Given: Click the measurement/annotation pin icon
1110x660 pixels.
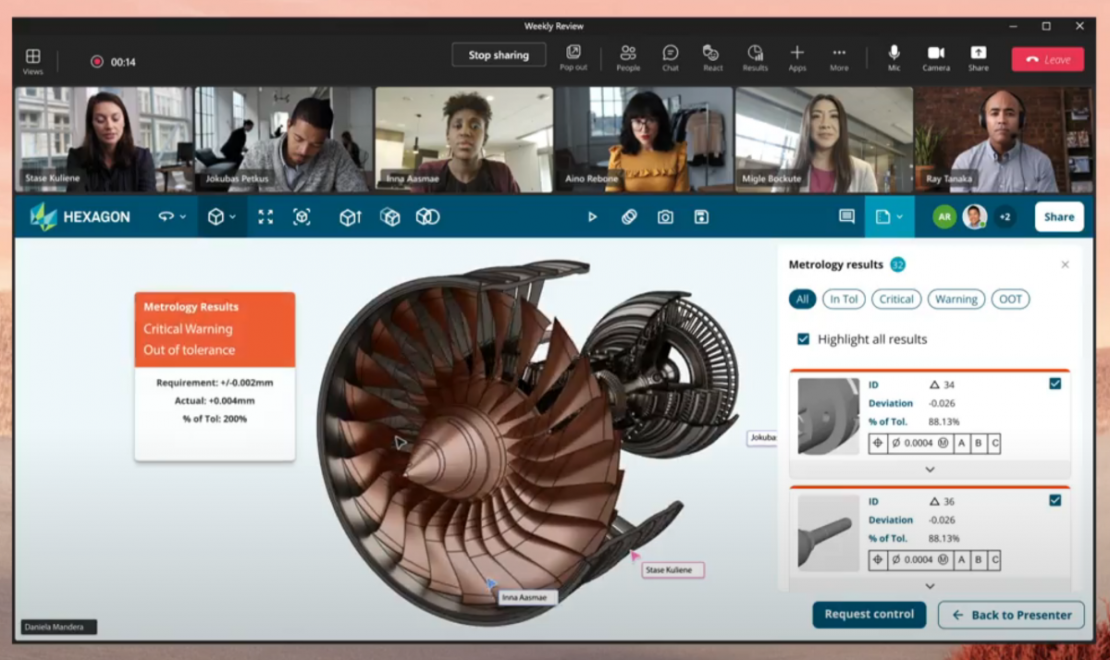Looking at the screenshot, I should 628,217.
